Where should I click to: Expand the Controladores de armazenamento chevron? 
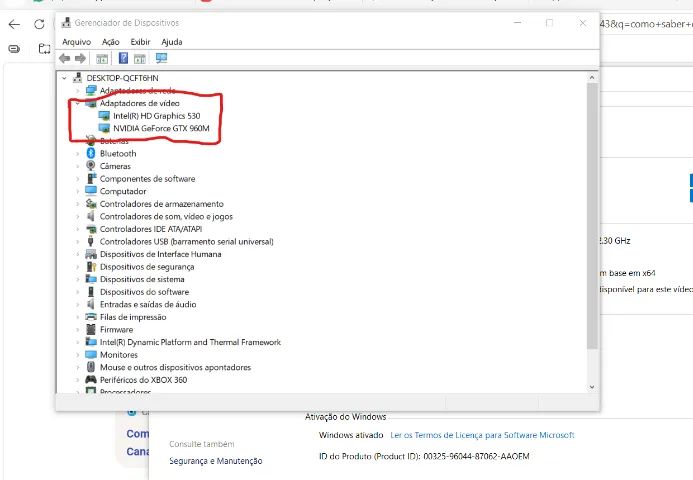click(x=78, y=204)
